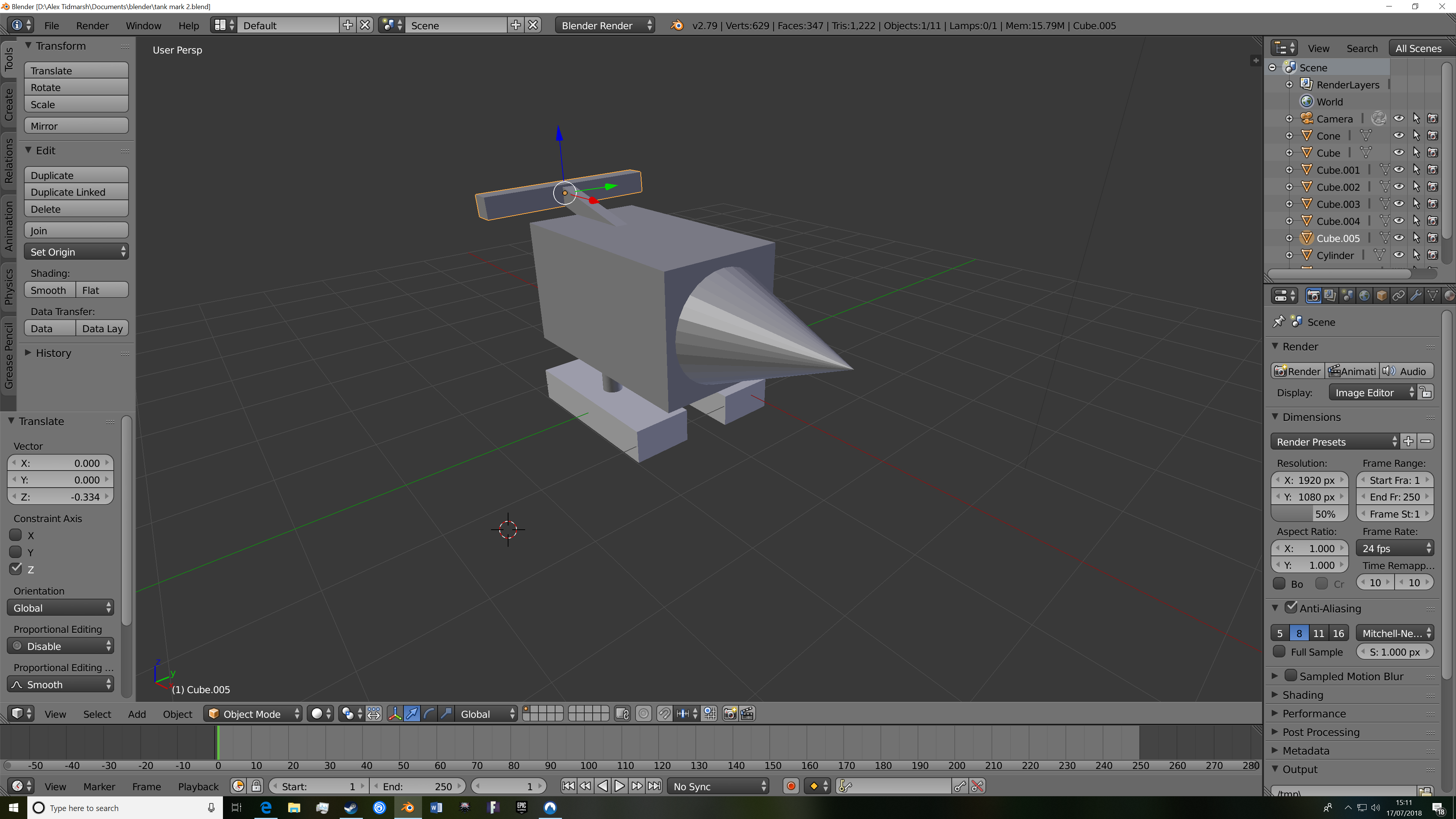Image resolution: width=1456 pixels, height=819 pixels.
Task: Enable the Y constraint axis checkbox
Action: [x=16, y=552]
